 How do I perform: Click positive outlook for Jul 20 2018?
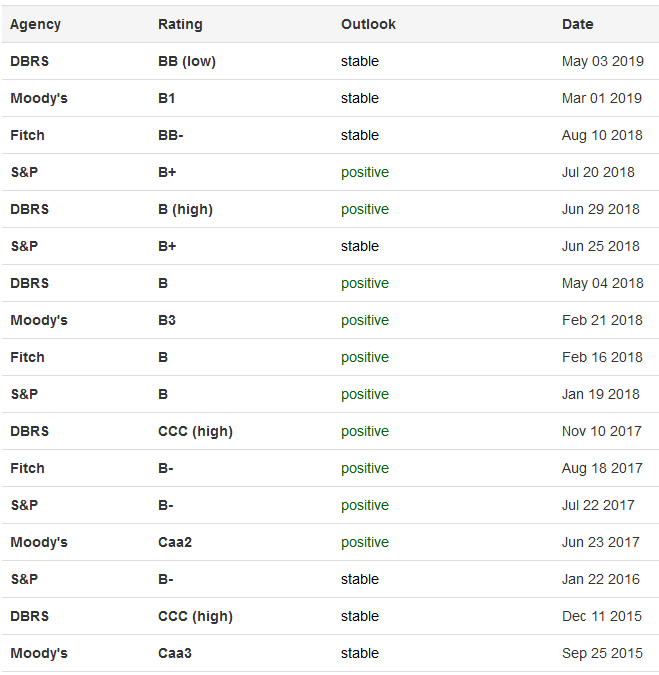pos(365,173)
